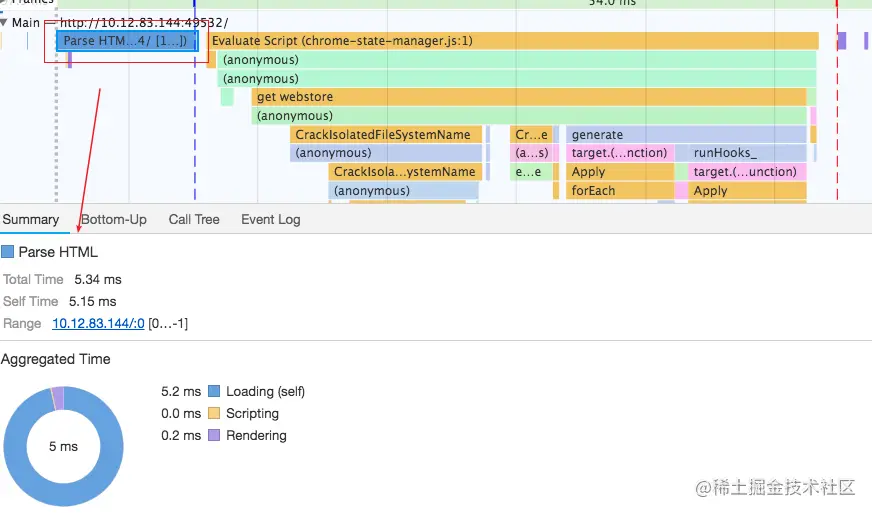This screenshot has height=513, width=872.
Task: Collapse the Main thread track triangle
Action: [x=4, y=23]
